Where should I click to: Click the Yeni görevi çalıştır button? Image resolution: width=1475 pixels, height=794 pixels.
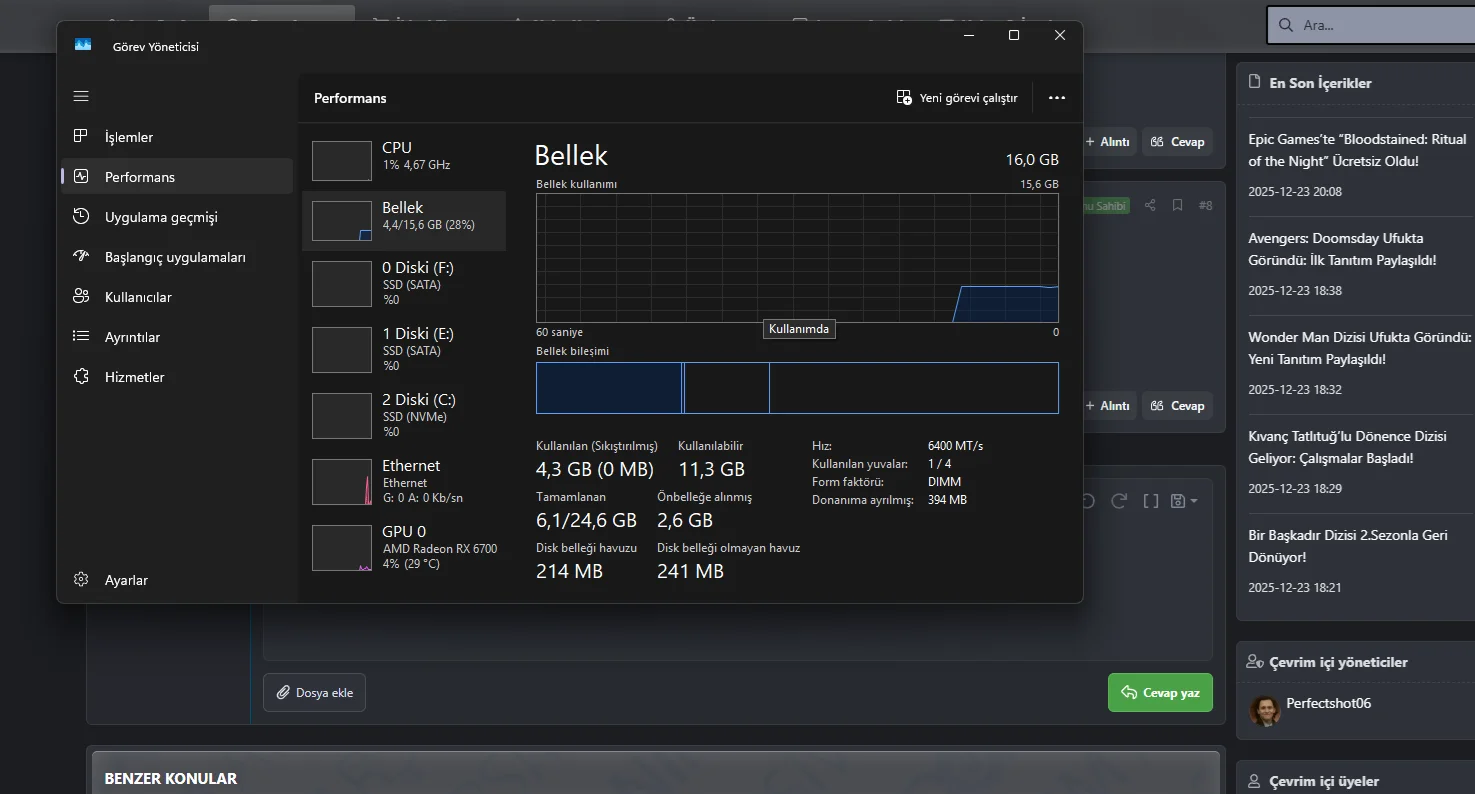tap(957, 98)
